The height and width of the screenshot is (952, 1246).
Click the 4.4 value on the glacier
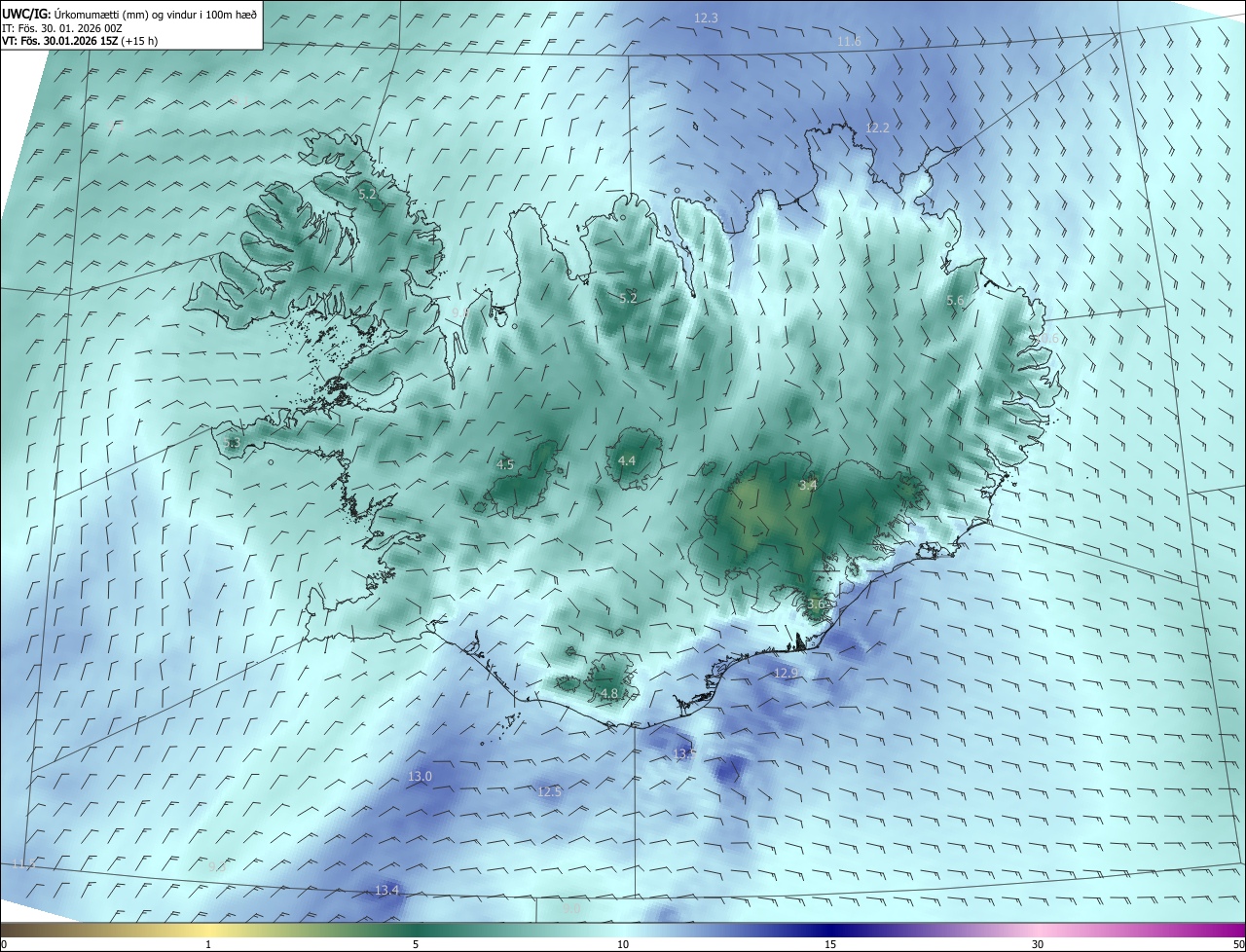[x=626, y=461]
